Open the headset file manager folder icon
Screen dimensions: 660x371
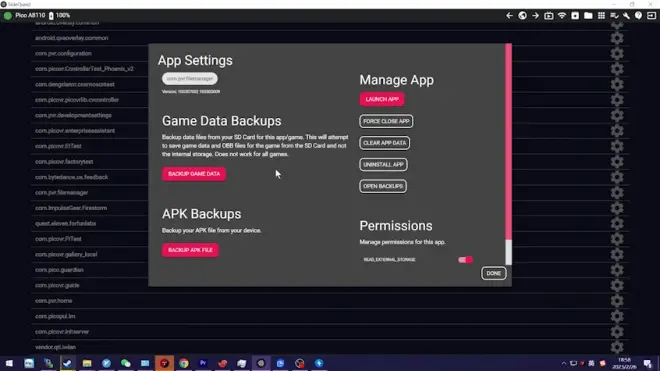[588, 16]
